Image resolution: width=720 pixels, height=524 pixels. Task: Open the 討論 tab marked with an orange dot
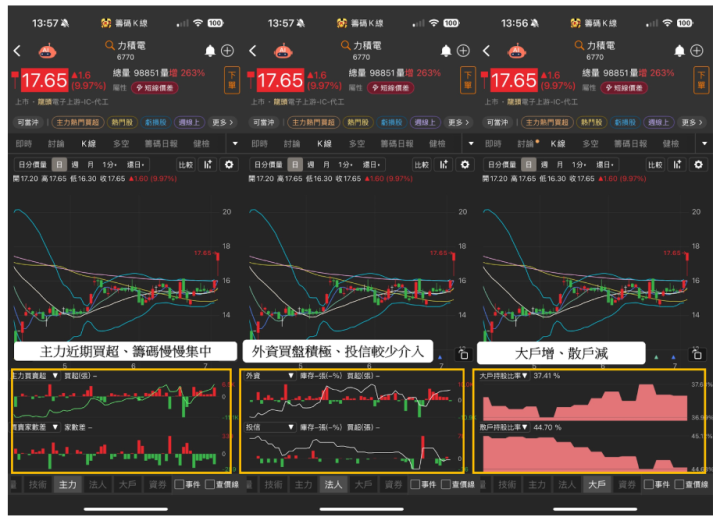pos(528,144)
